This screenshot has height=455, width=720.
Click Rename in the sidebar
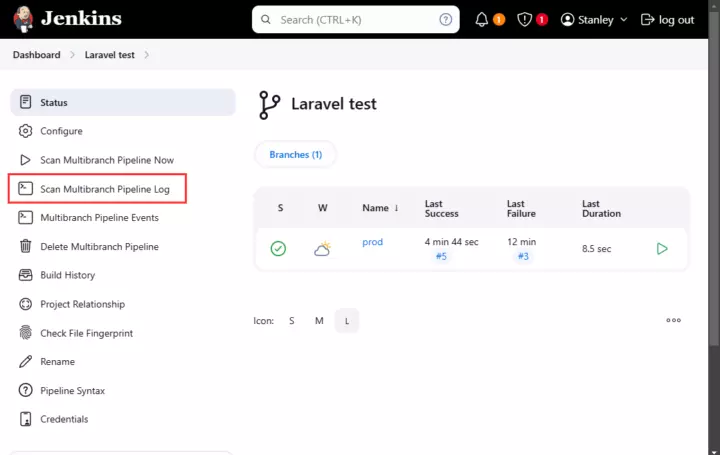57,362
